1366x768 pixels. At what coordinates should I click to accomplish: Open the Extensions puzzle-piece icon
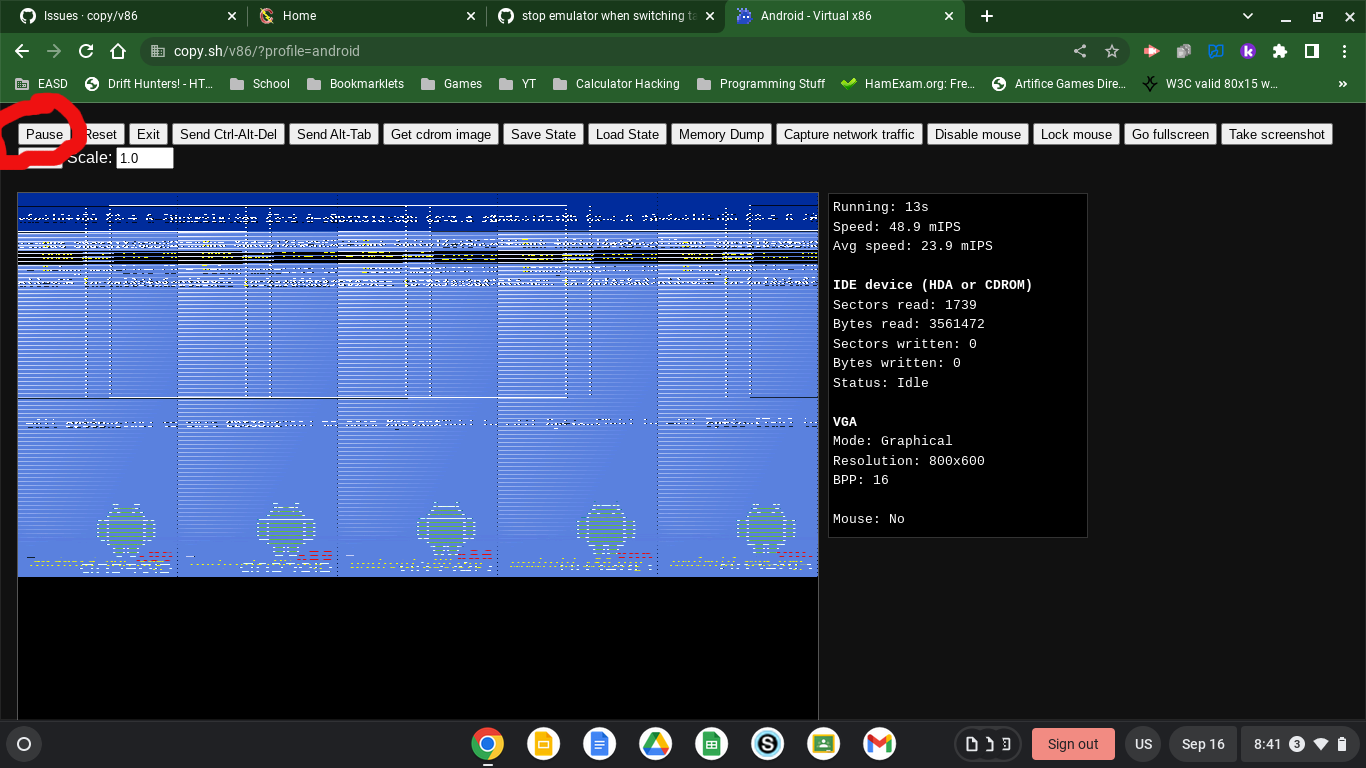(x=1279, y=51)
